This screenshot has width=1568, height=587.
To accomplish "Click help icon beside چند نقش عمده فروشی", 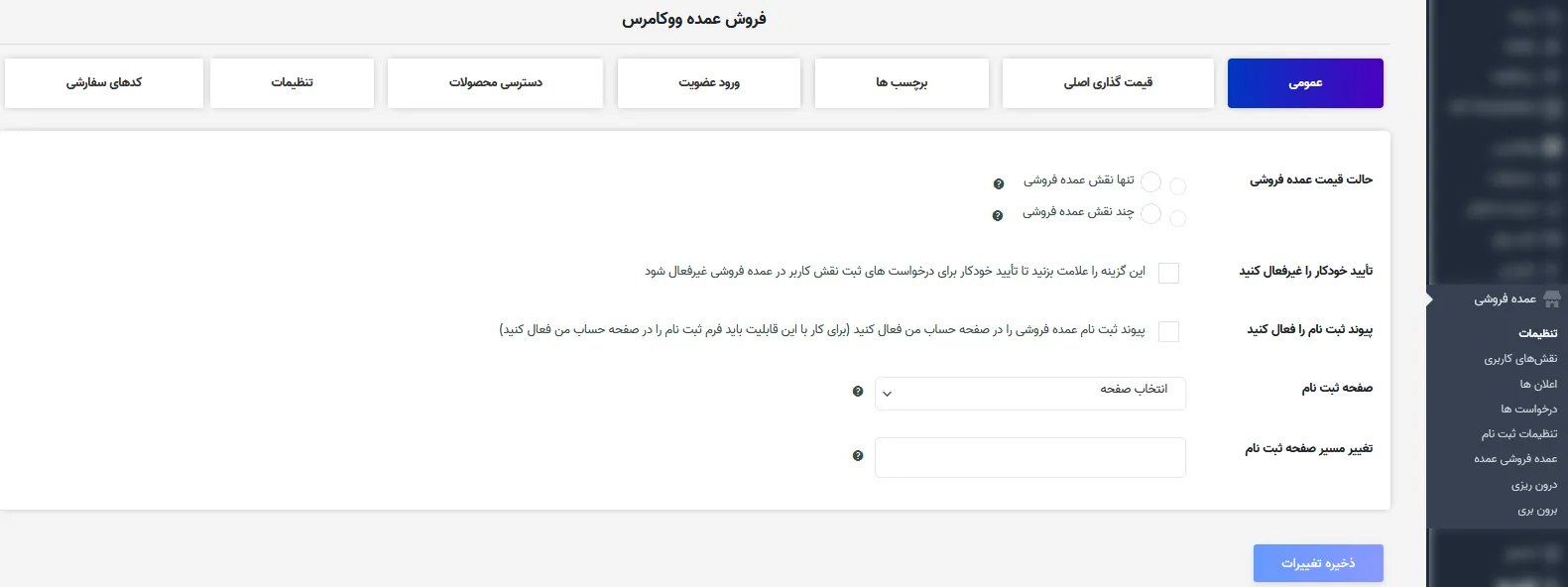I will [998, 215].
